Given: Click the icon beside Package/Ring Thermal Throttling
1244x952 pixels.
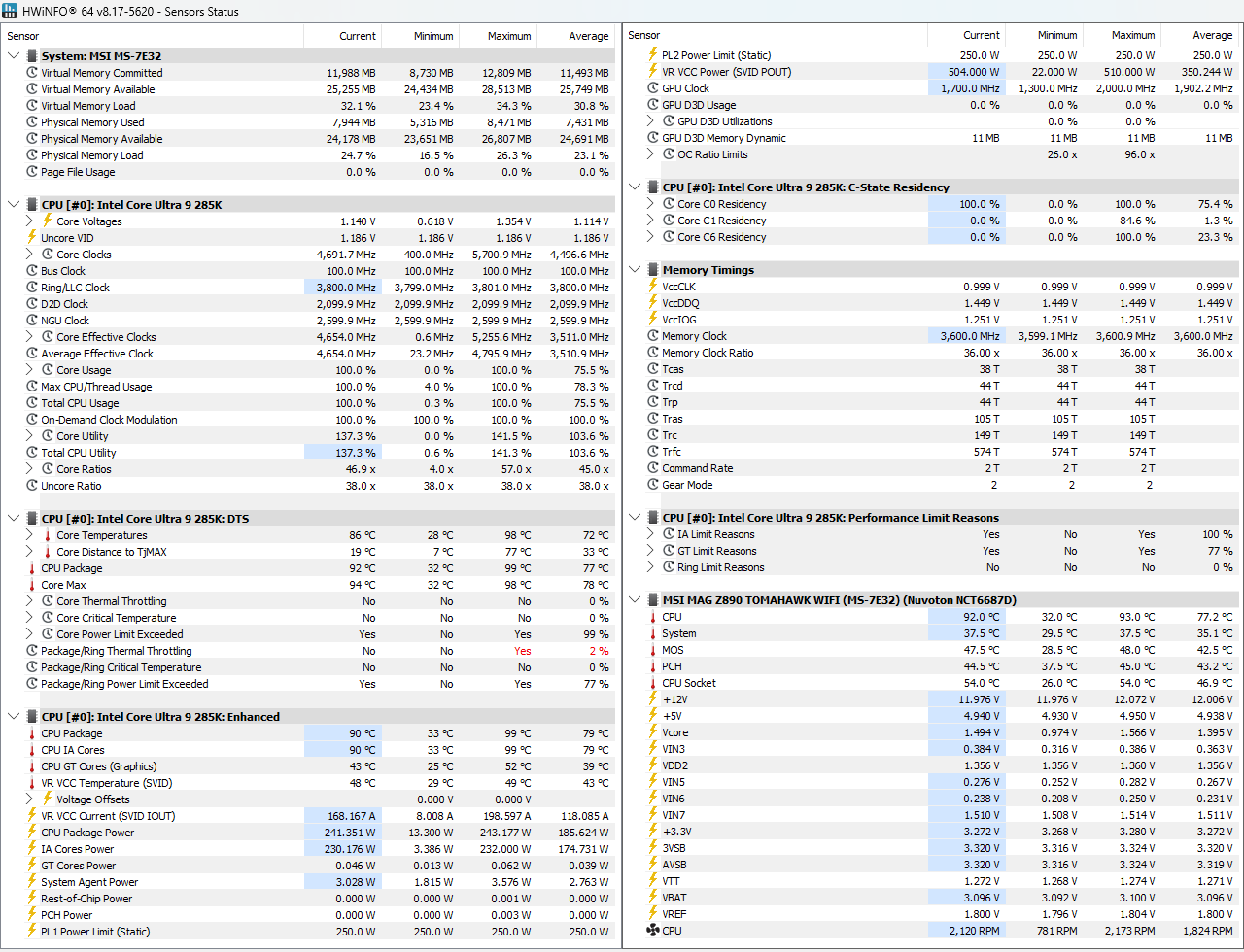Looking at the screenshot, I should 32,651.
